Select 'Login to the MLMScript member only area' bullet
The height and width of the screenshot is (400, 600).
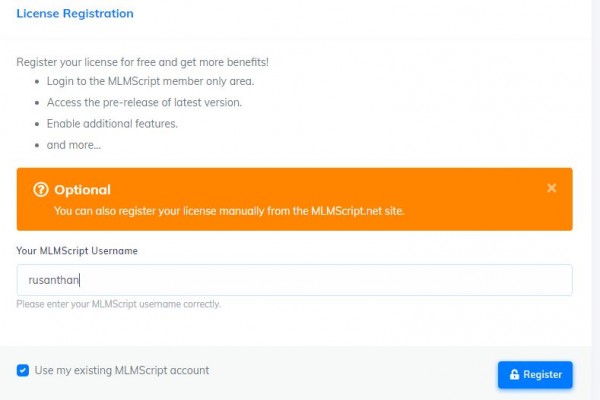150,81
